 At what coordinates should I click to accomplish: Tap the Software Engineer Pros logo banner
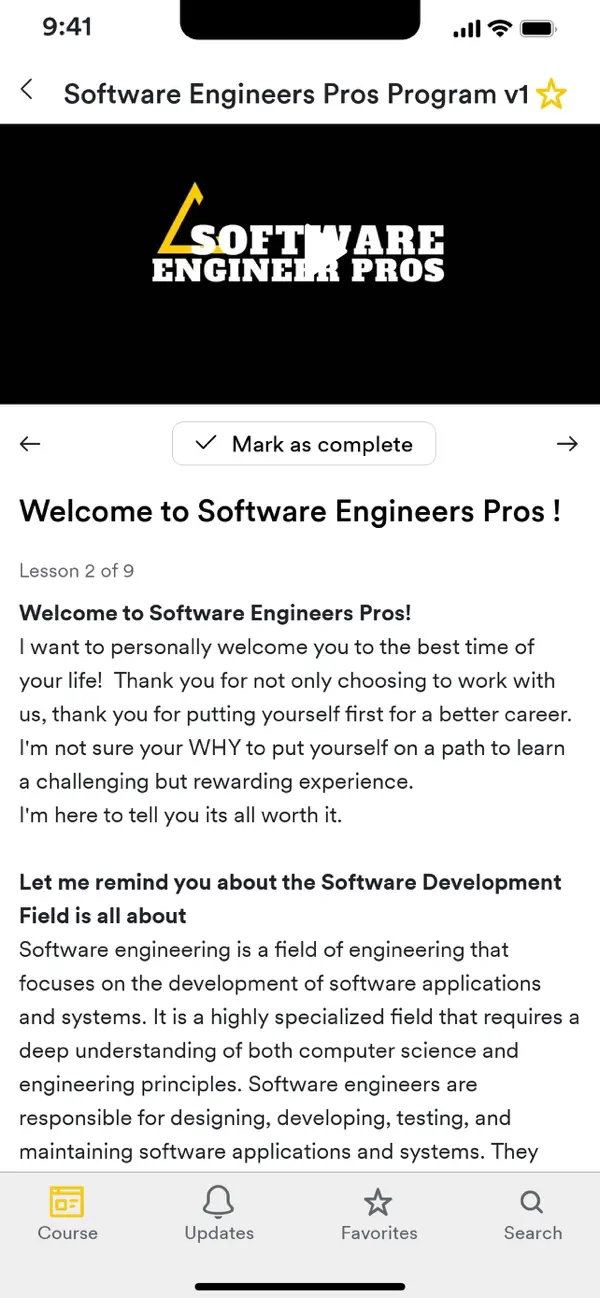coord(300,262)
